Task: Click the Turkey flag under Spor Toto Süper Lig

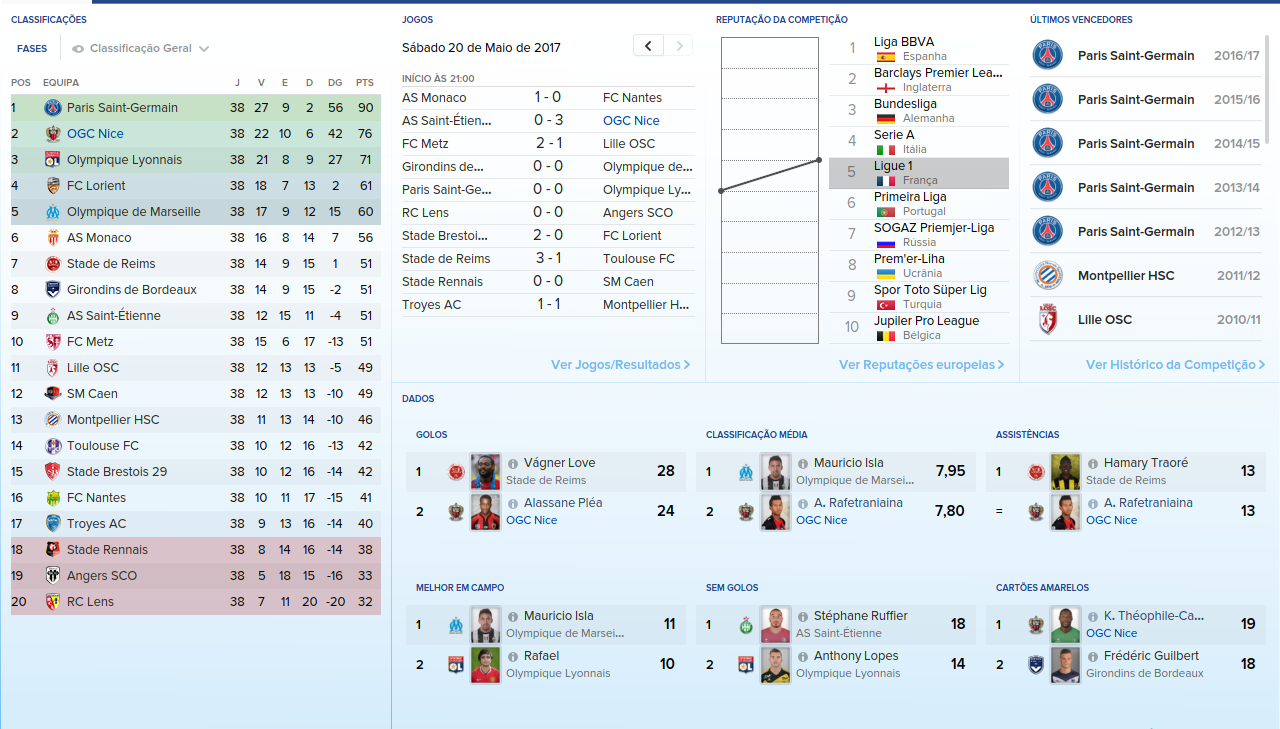Action: 885,305
